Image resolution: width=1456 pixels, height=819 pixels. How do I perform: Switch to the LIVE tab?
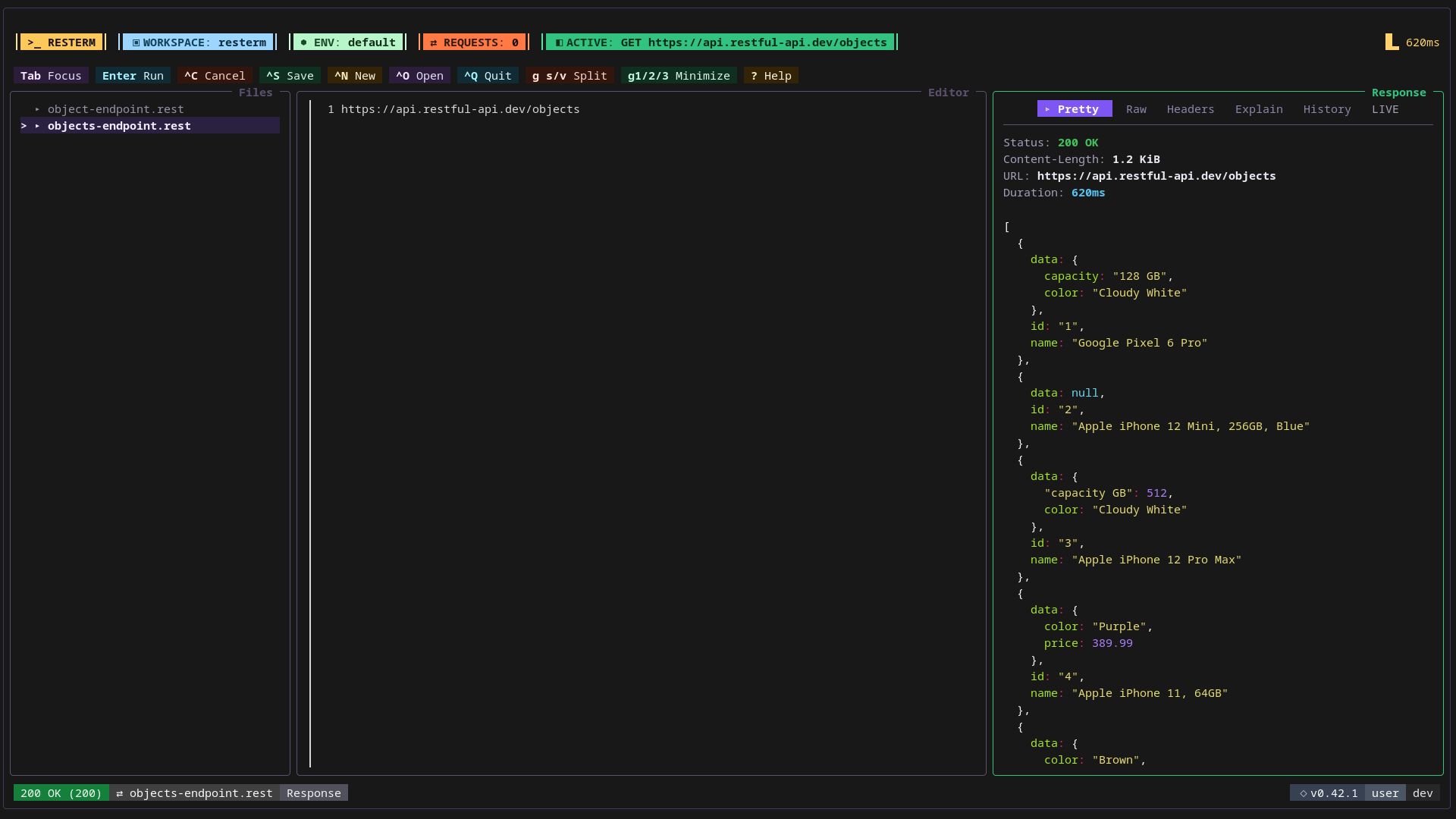(x=1385, y=109)
